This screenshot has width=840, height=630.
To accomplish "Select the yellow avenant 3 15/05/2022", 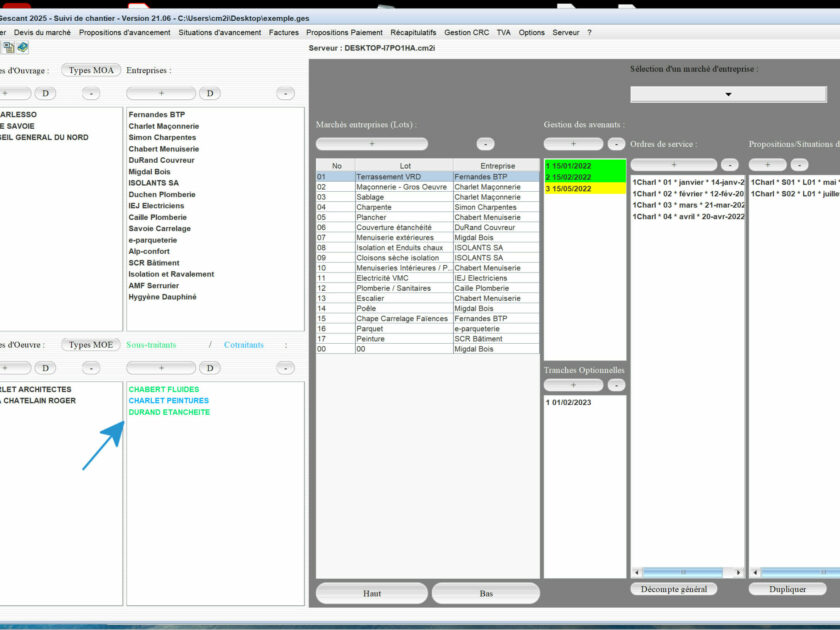I will pyautogui.click(x=585, y=189).
